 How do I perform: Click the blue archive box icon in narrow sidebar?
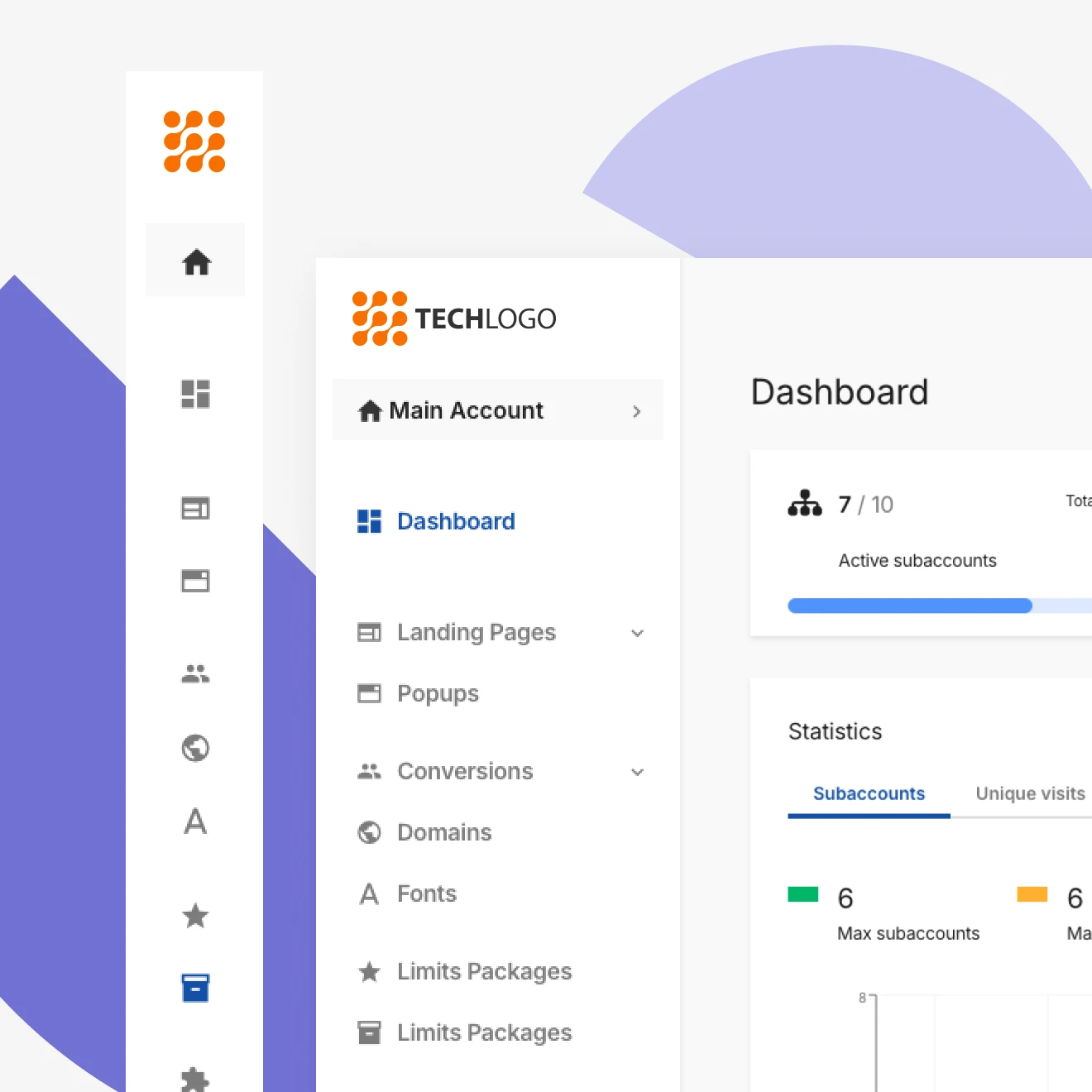coord(195,988)
